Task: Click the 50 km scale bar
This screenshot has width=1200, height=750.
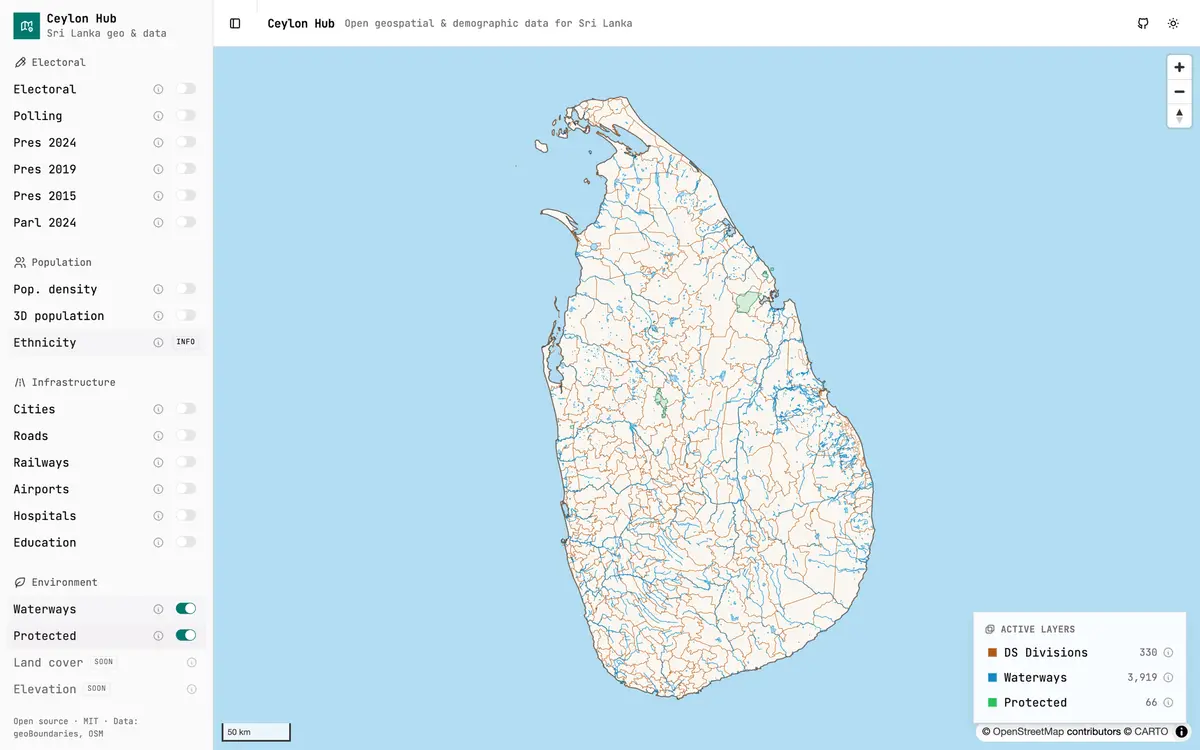Action: pyautogui.click(x=256, y=732)
